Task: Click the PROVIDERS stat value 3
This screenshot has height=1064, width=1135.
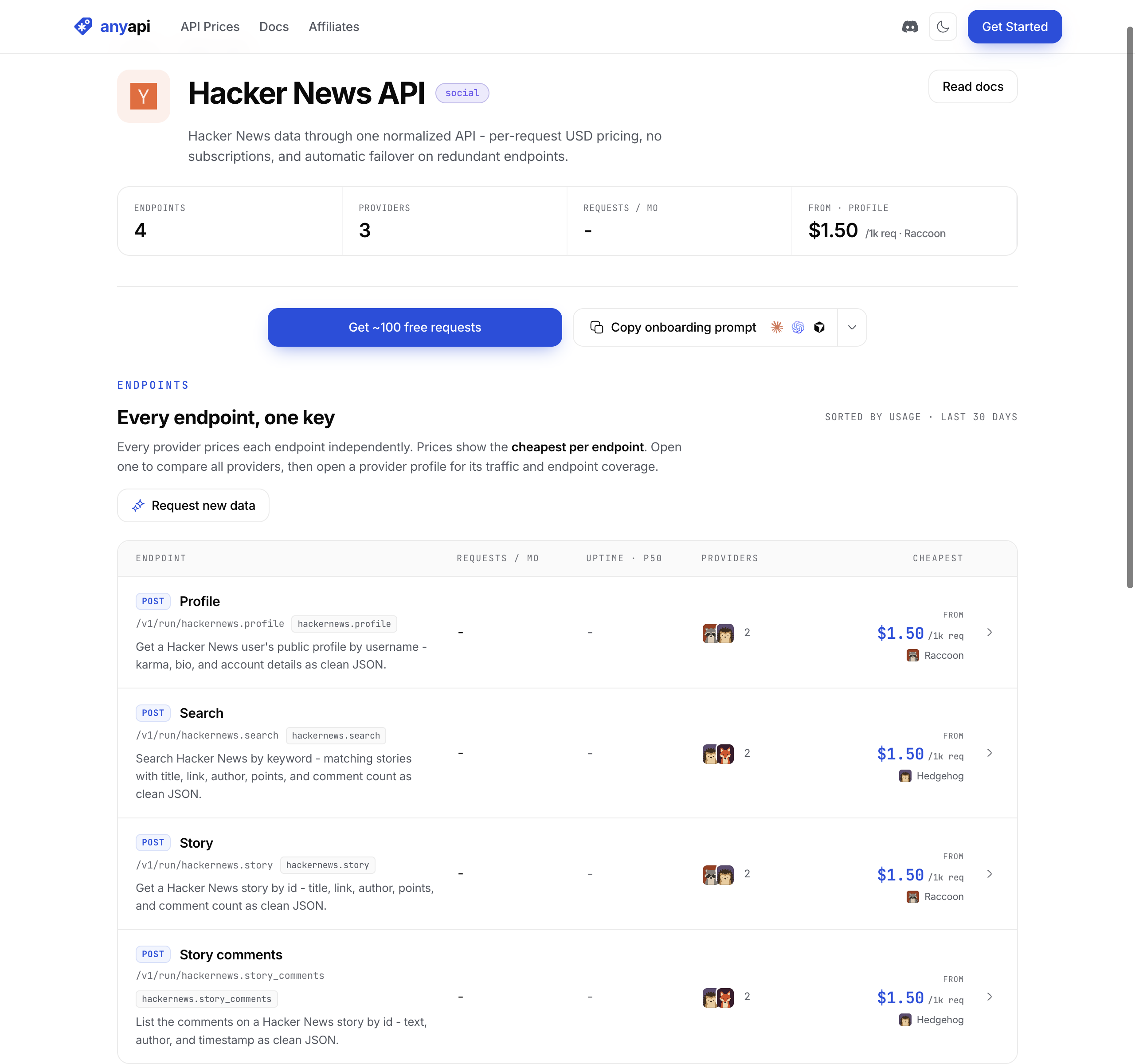Action: tap(365, 230)
